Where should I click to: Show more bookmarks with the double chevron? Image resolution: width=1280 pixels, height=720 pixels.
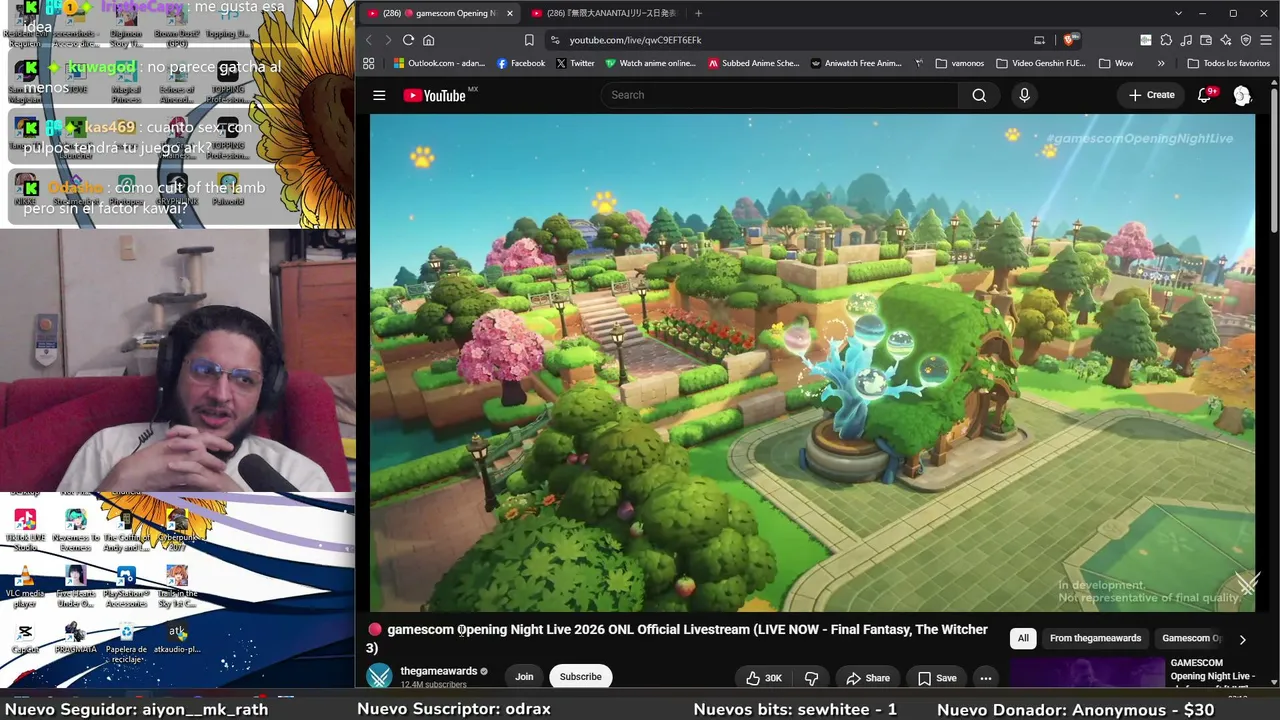(1161, 63)
